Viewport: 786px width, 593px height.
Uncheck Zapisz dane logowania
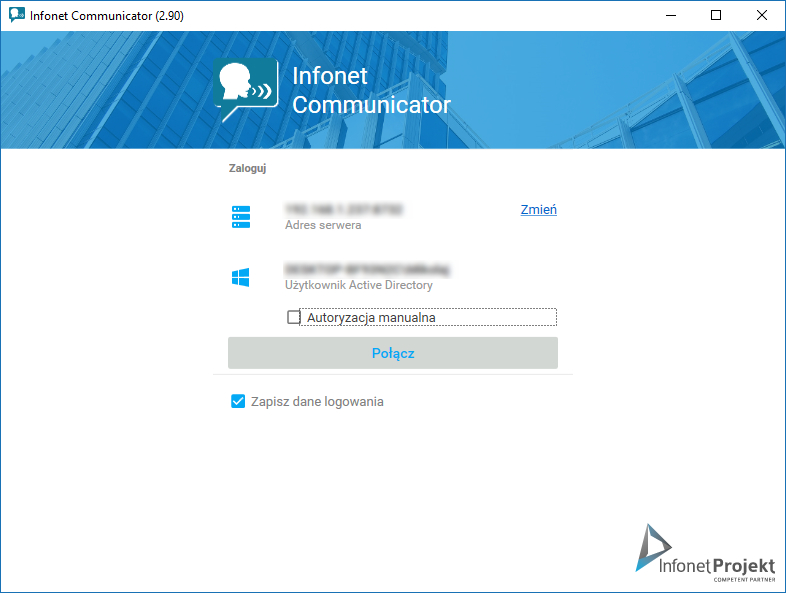tap(238, 402)
